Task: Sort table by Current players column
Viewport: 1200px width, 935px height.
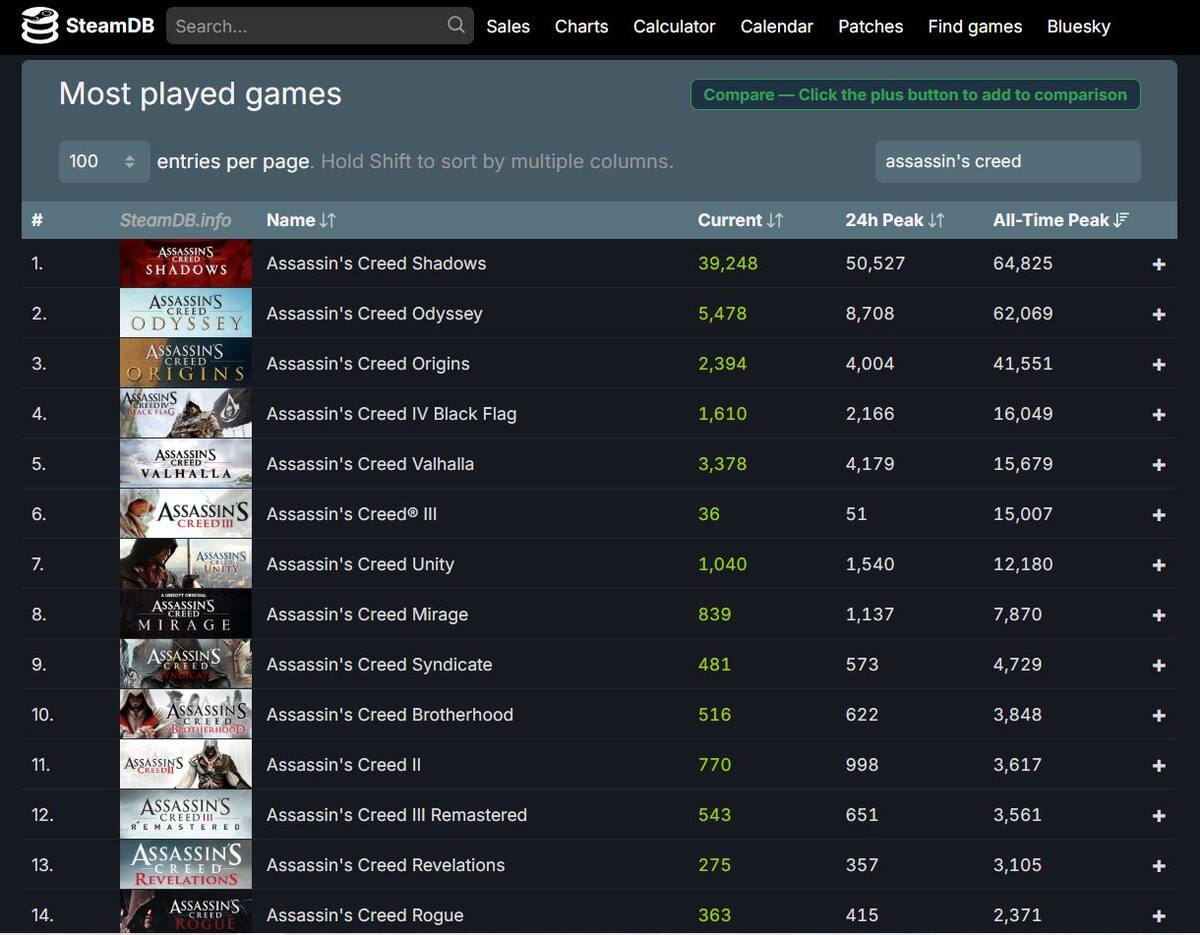Action: 740,220
